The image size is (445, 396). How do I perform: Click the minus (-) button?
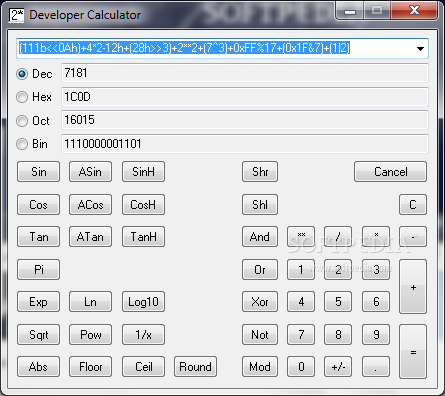[413, 237]
